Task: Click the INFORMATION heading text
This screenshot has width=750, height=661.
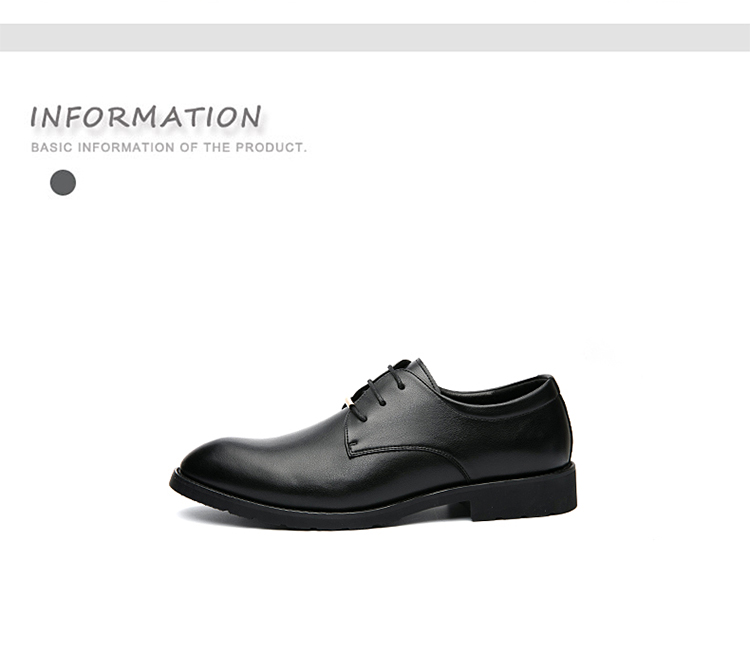Action: pyautogui.click(x=145, y=117)
